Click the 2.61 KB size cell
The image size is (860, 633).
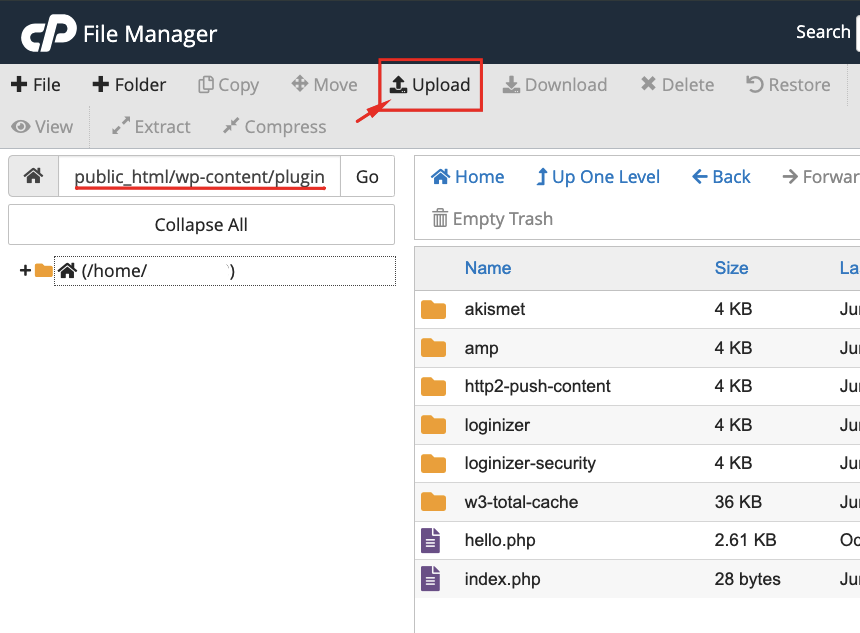tap(745, 540)
